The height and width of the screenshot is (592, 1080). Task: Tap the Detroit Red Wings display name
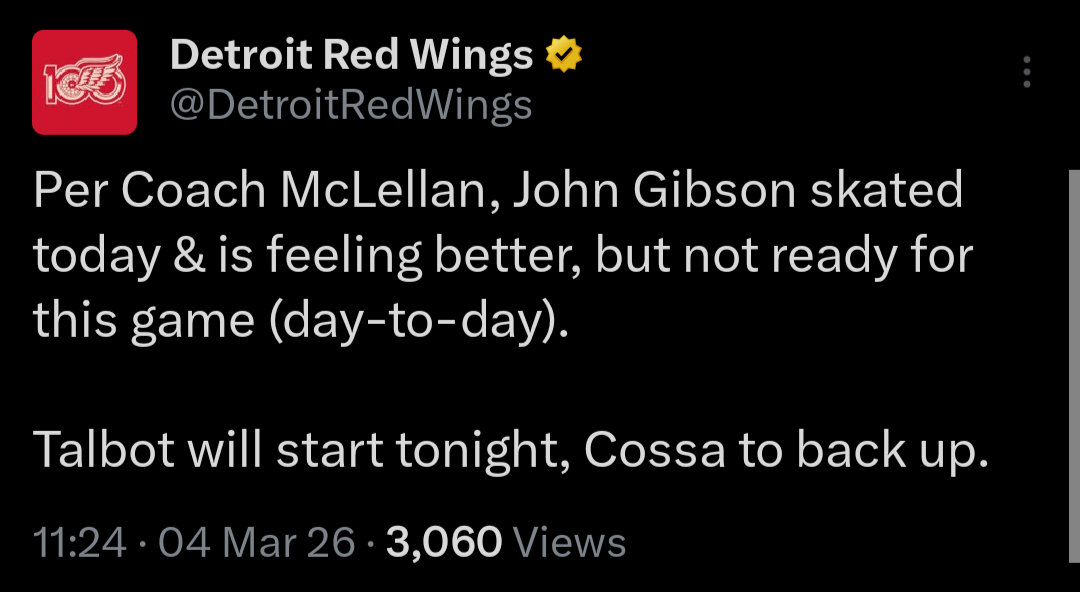pyautogui.click(x=351, y=56)
